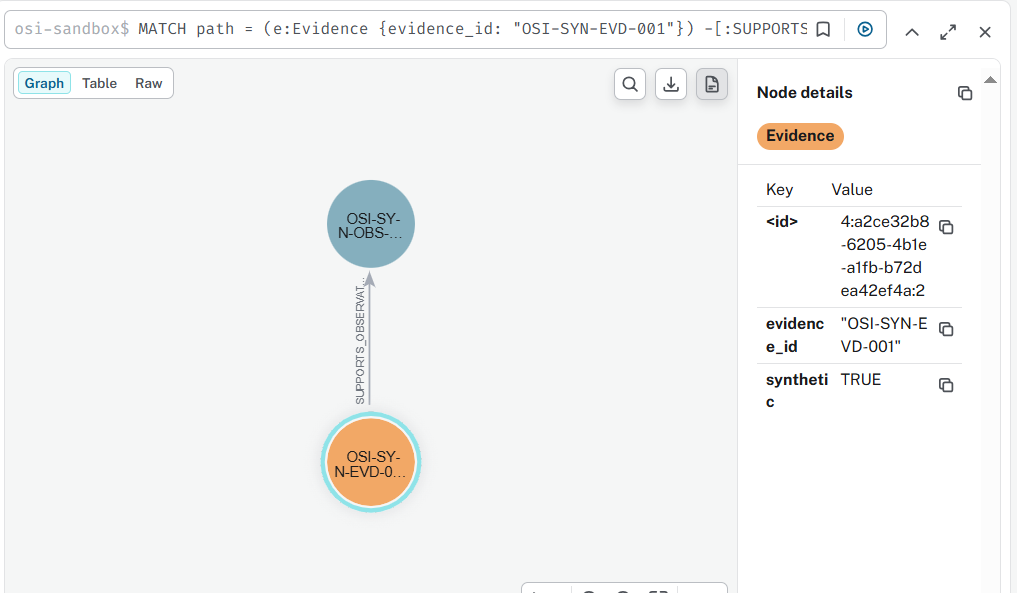Screen dimensions: 1017x593
Task: Copy the synthetic property value
Action: pos(946,385)
